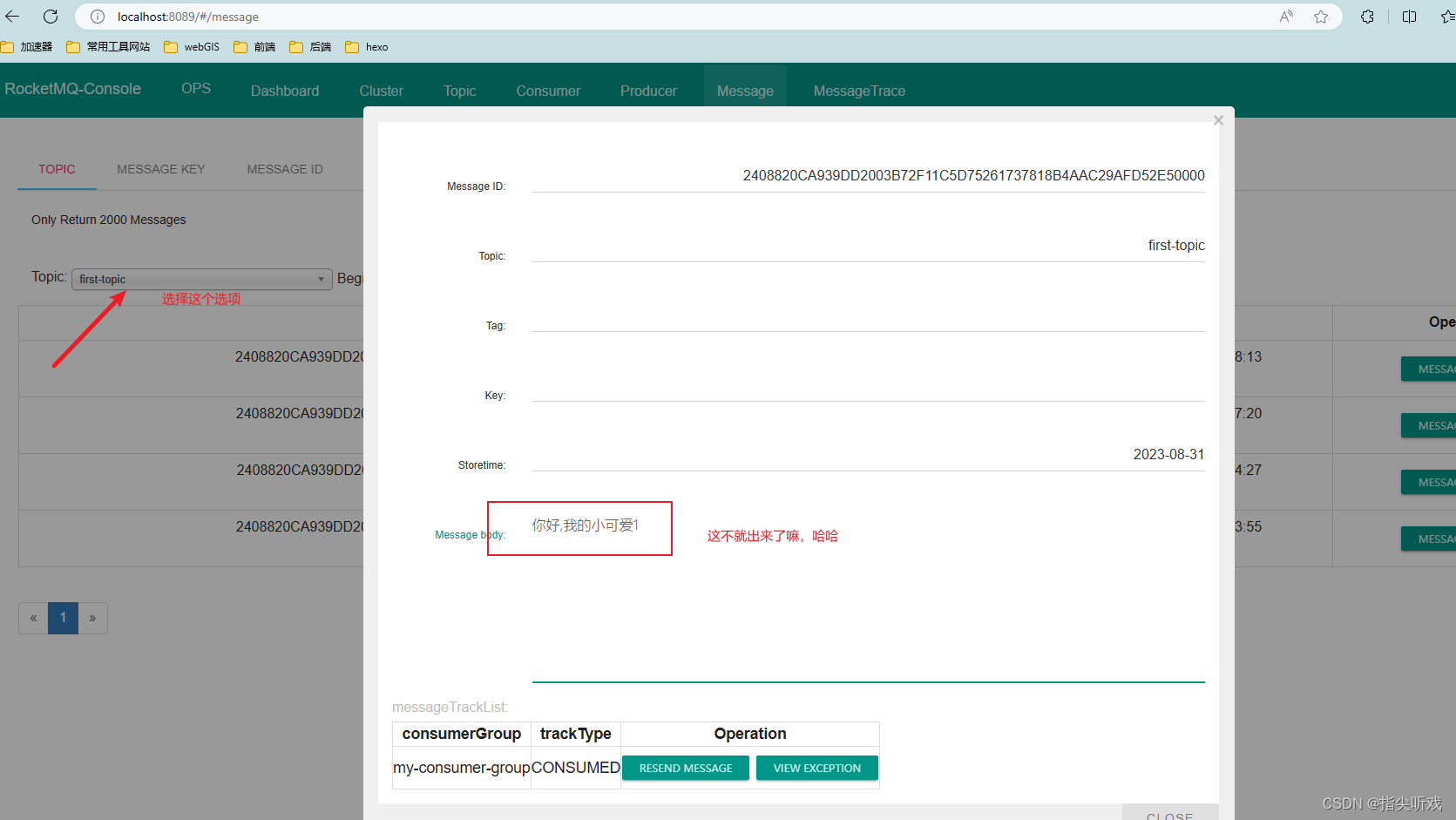Screen dimensions: 1456x820
Task: Click the browser back arrow
Action: pyautogui.click(x=12, y=17)
